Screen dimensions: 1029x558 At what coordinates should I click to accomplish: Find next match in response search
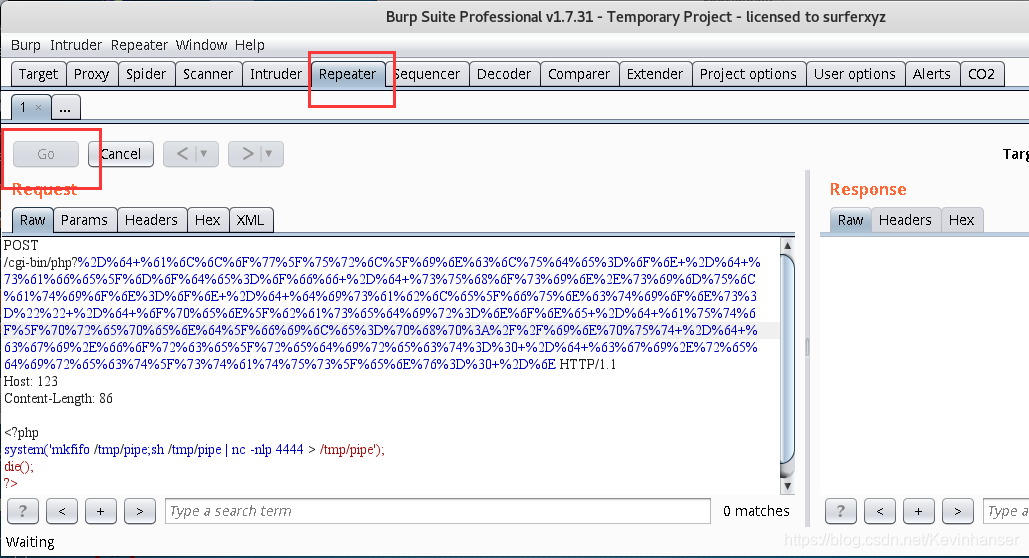tap(957, 511)
